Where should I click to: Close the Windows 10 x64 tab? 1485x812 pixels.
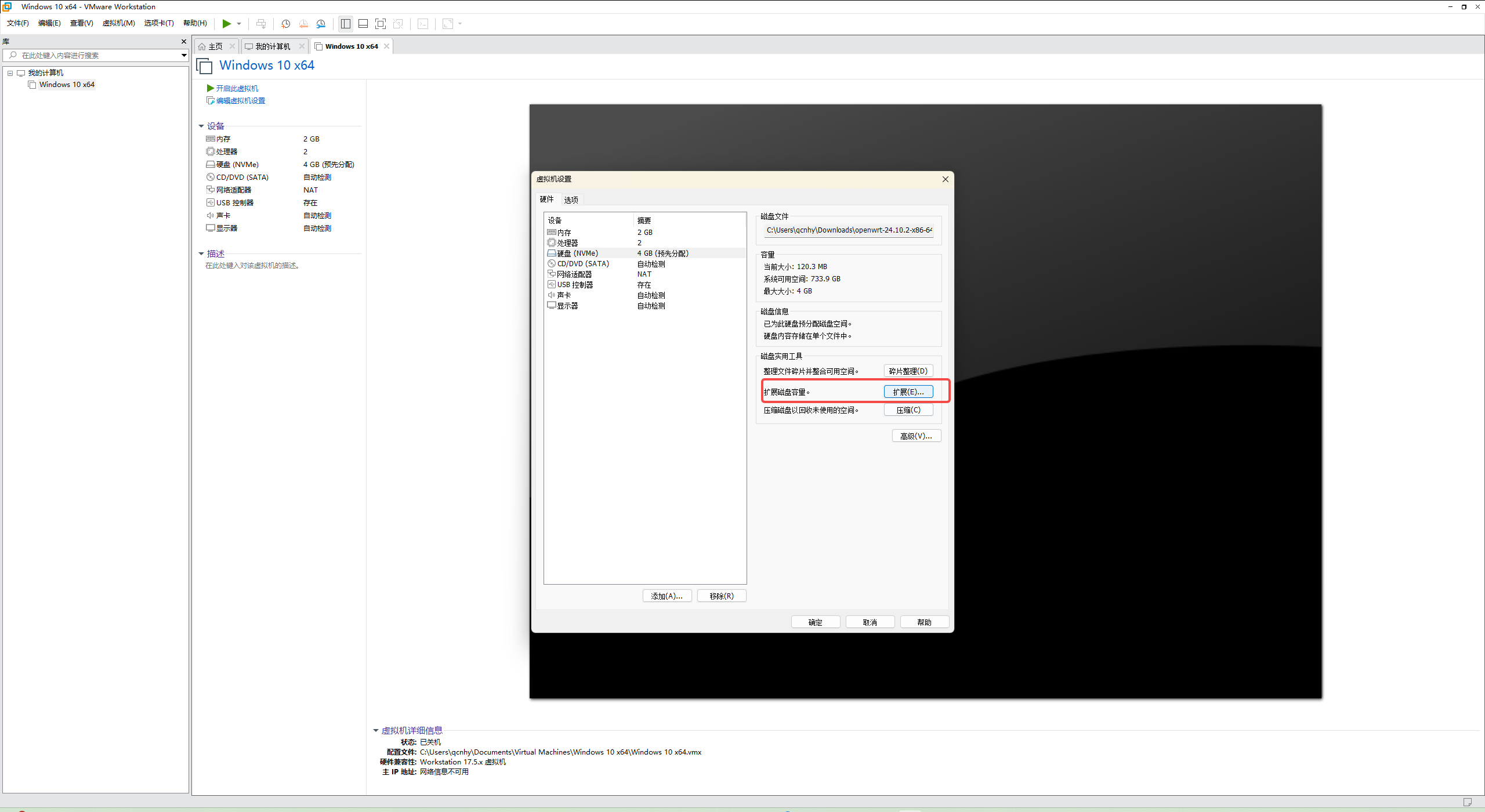386,46
